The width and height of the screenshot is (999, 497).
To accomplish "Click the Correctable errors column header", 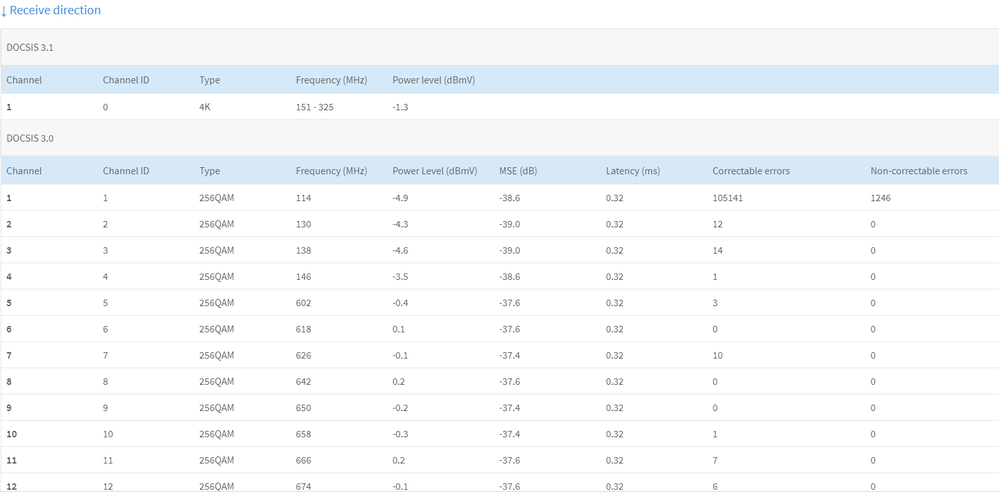I will click(751, 171).
